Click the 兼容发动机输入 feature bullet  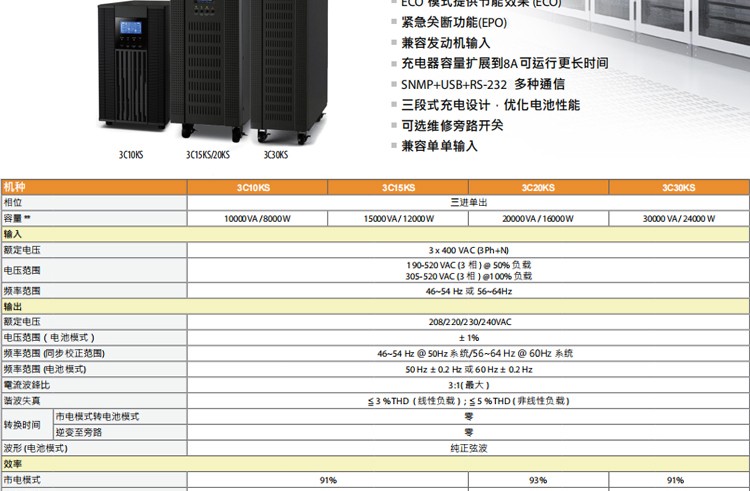(446, 43)
